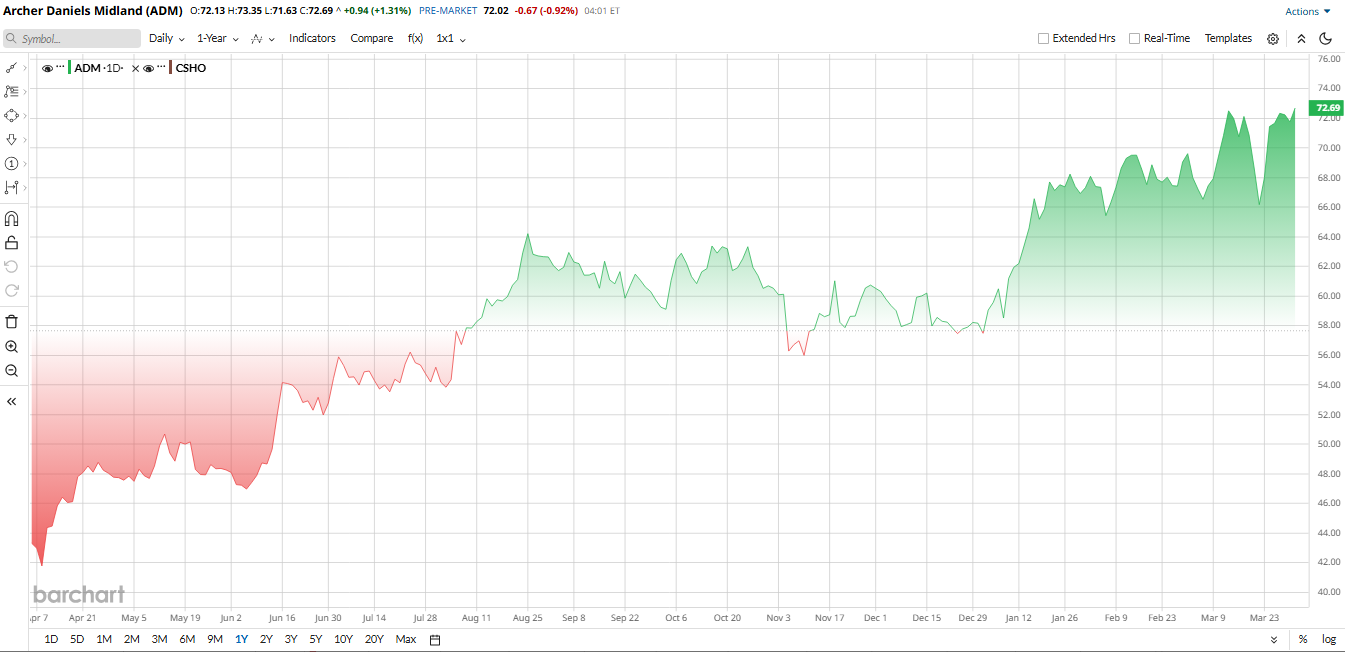The height and width of the screenshot is (652, 1345).
Task: Open the Fibonacci tools group icon
Action: (x=11, y=91)
